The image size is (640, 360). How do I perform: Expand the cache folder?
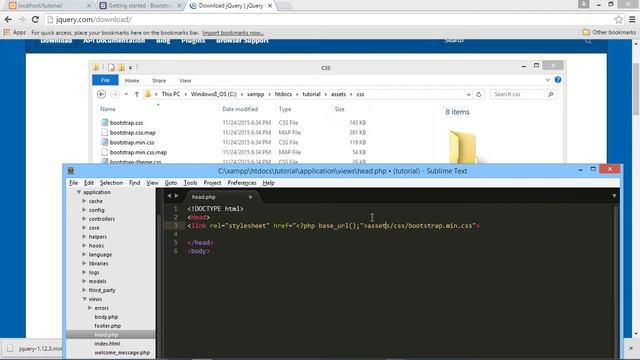point(84,201)
